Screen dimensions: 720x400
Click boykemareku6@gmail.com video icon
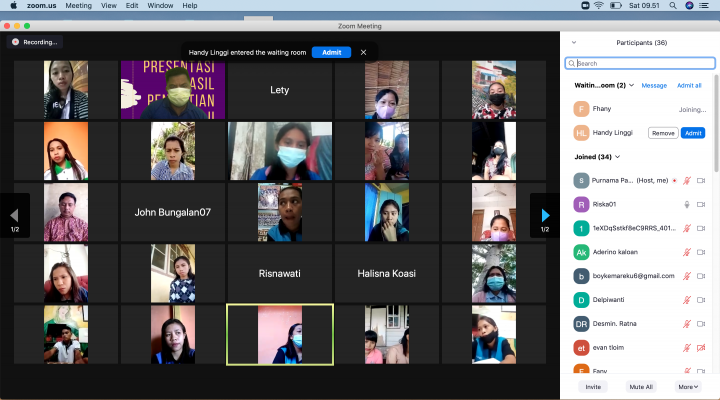pyautogui.click(x=701, y=276)
